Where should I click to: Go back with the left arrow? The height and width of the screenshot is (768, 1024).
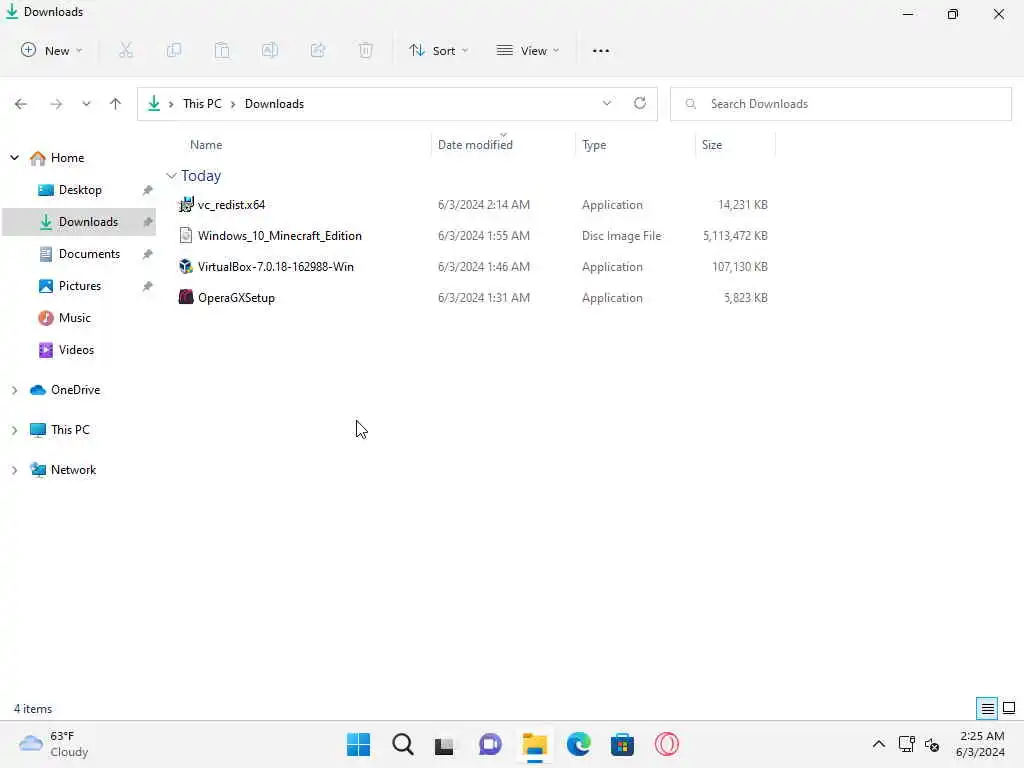click(21, 104)
